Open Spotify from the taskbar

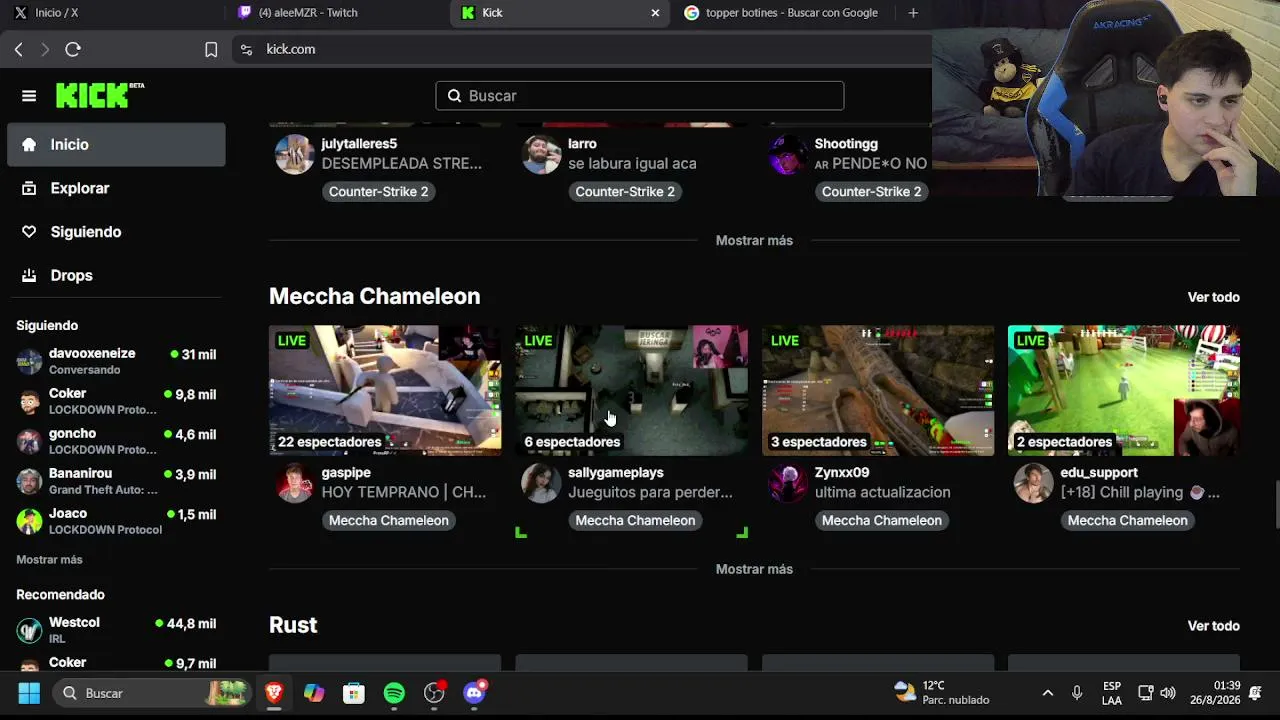pos(394,693)
